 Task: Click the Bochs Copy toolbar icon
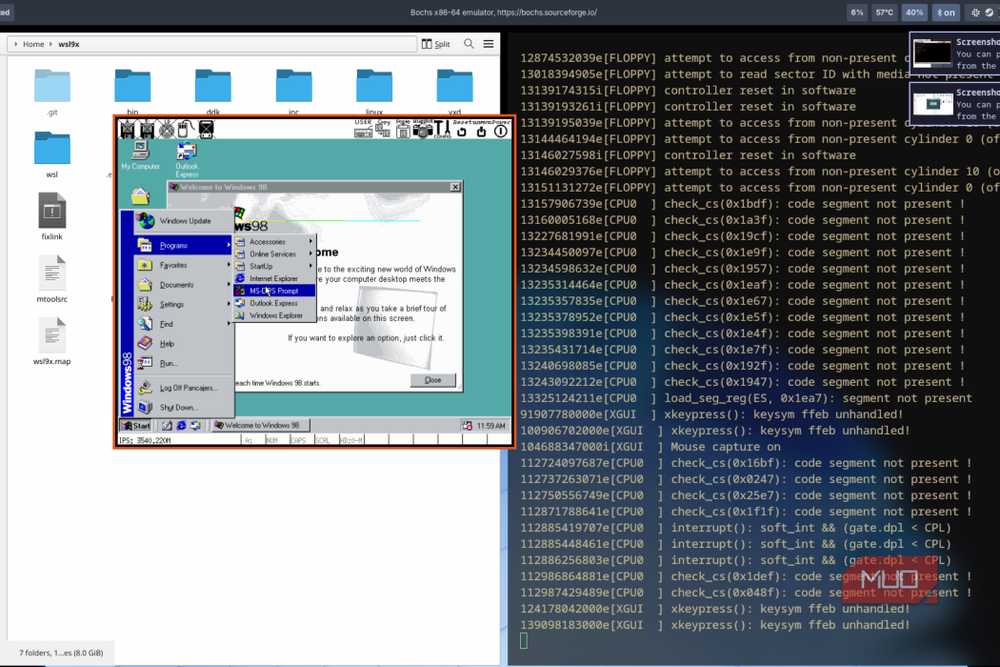[383, 129]
